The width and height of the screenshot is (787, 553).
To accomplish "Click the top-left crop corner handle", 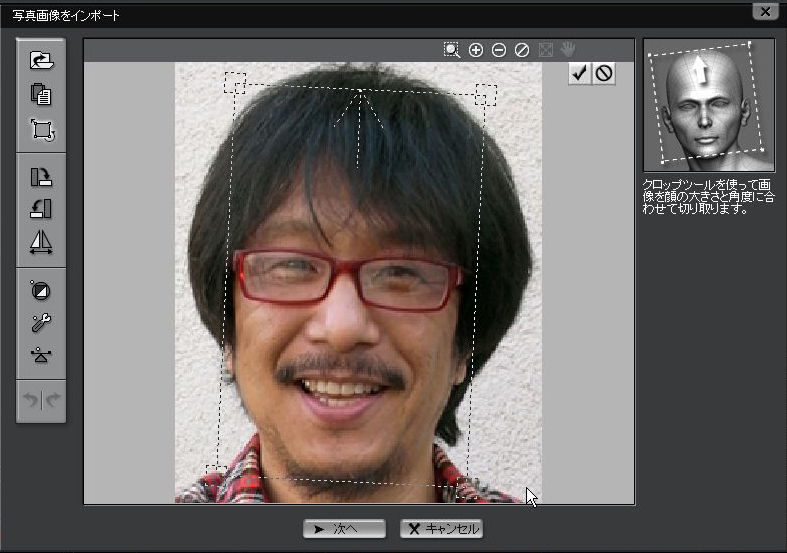I will point(235,83).
